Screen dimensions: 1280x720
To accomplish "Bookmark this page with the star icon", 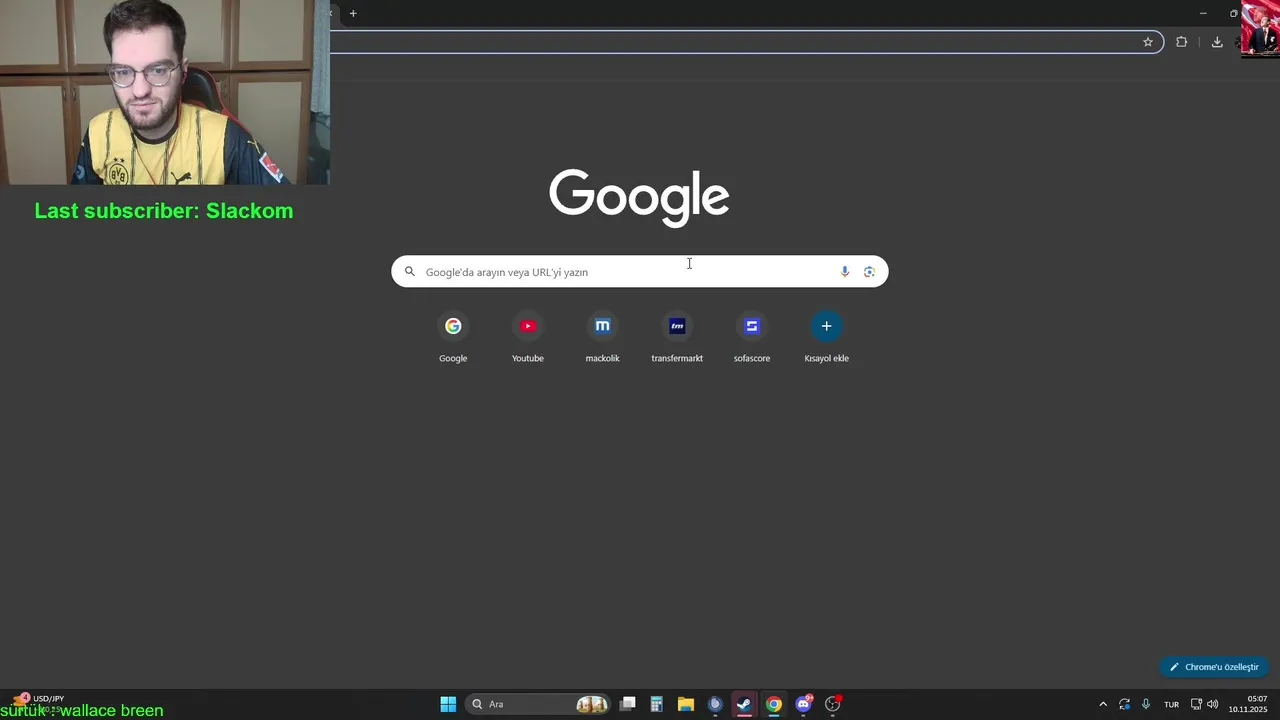I will [1148, 42].
